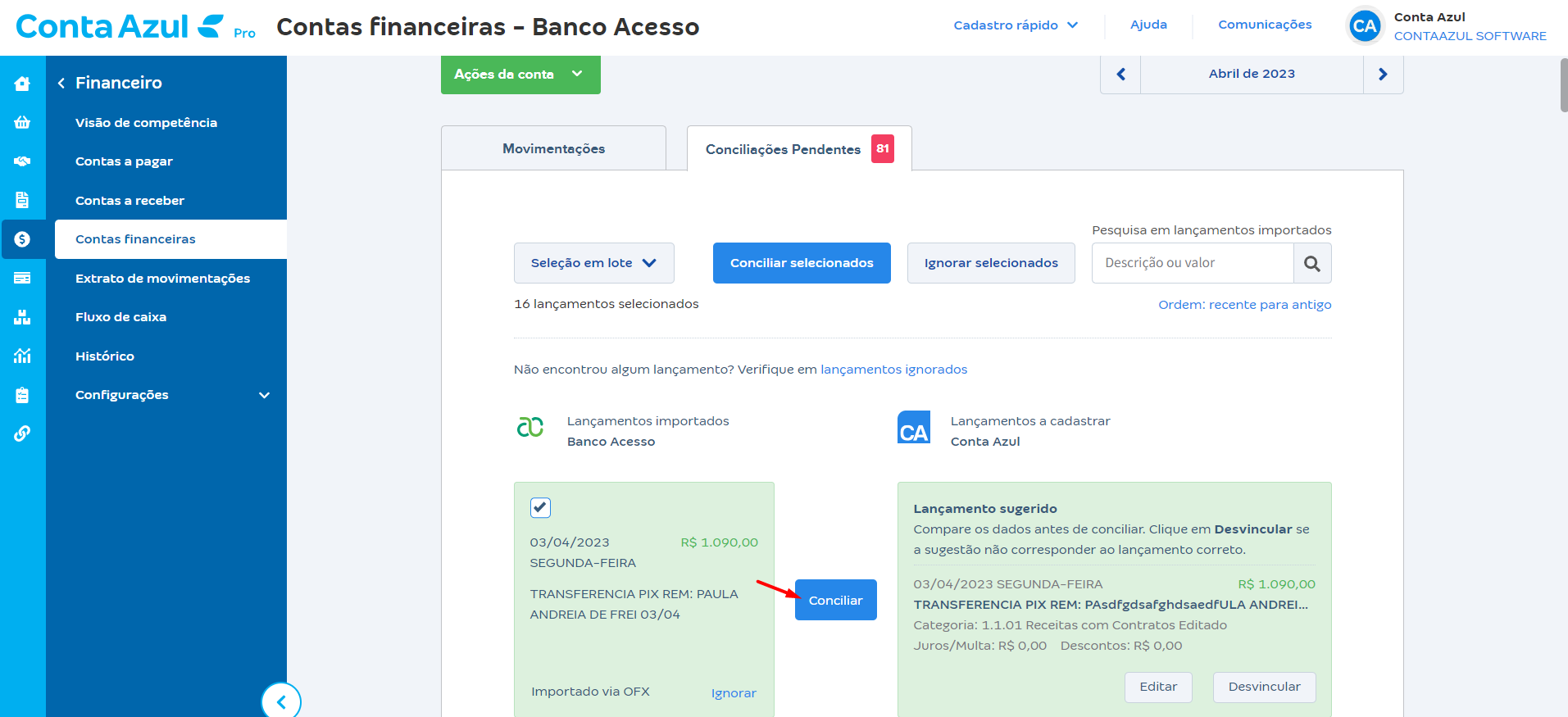Click Ignorar selecionados button

(x=991, y=263)
